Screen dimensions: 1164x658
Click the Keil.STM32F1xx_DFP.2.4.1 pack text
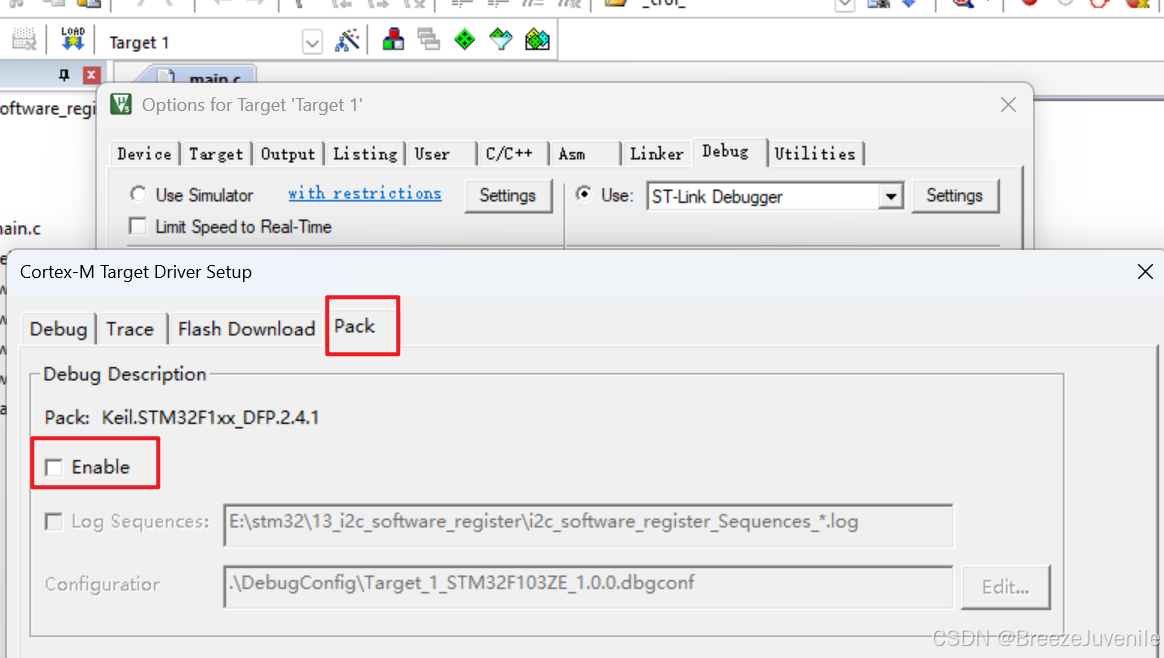pyautogui.click(x=211, y=417)
